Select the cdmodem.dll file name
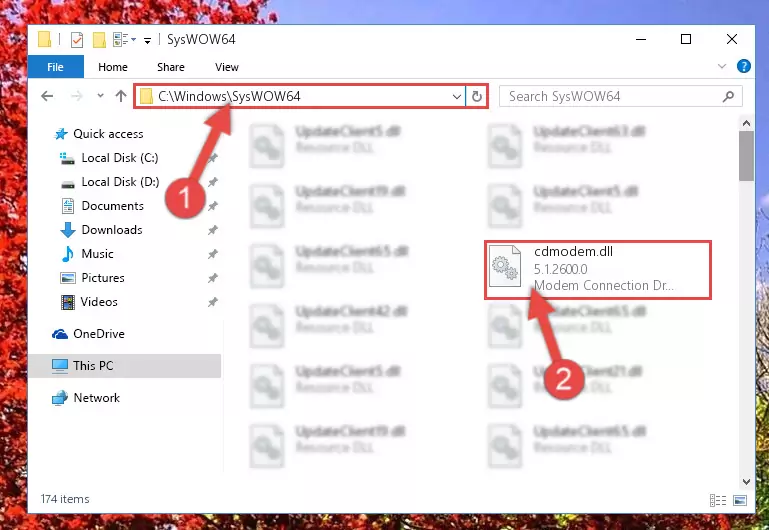 [573, 252]
